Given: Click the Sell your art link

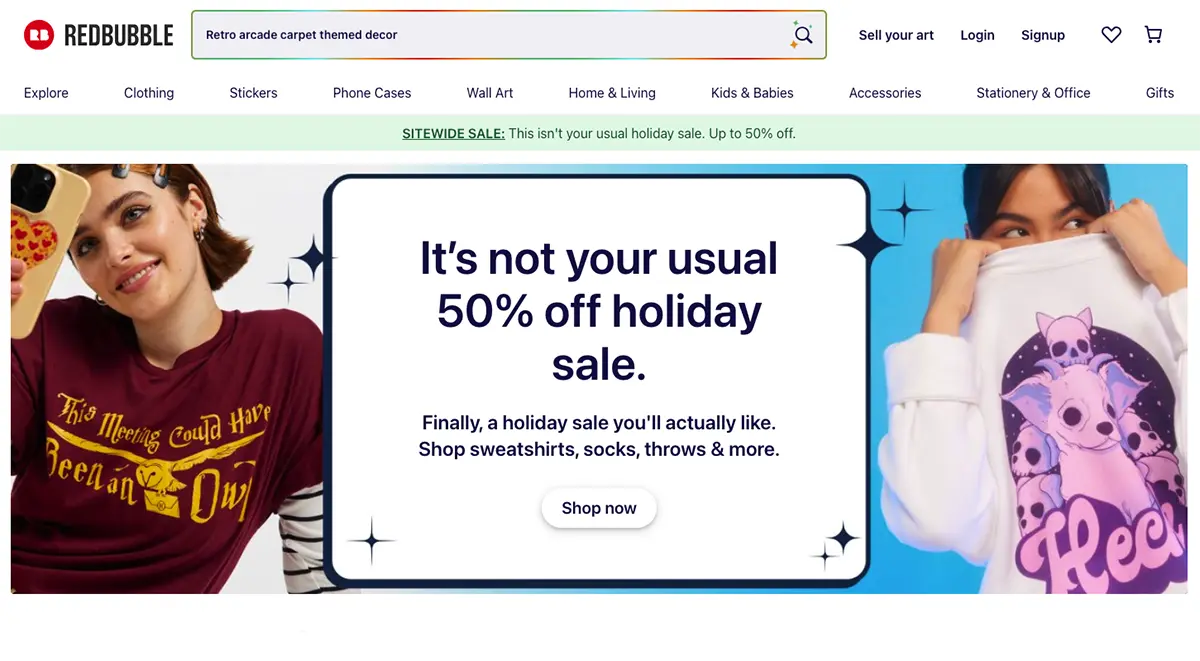Looking at the screenshot, I should [896, 35].
